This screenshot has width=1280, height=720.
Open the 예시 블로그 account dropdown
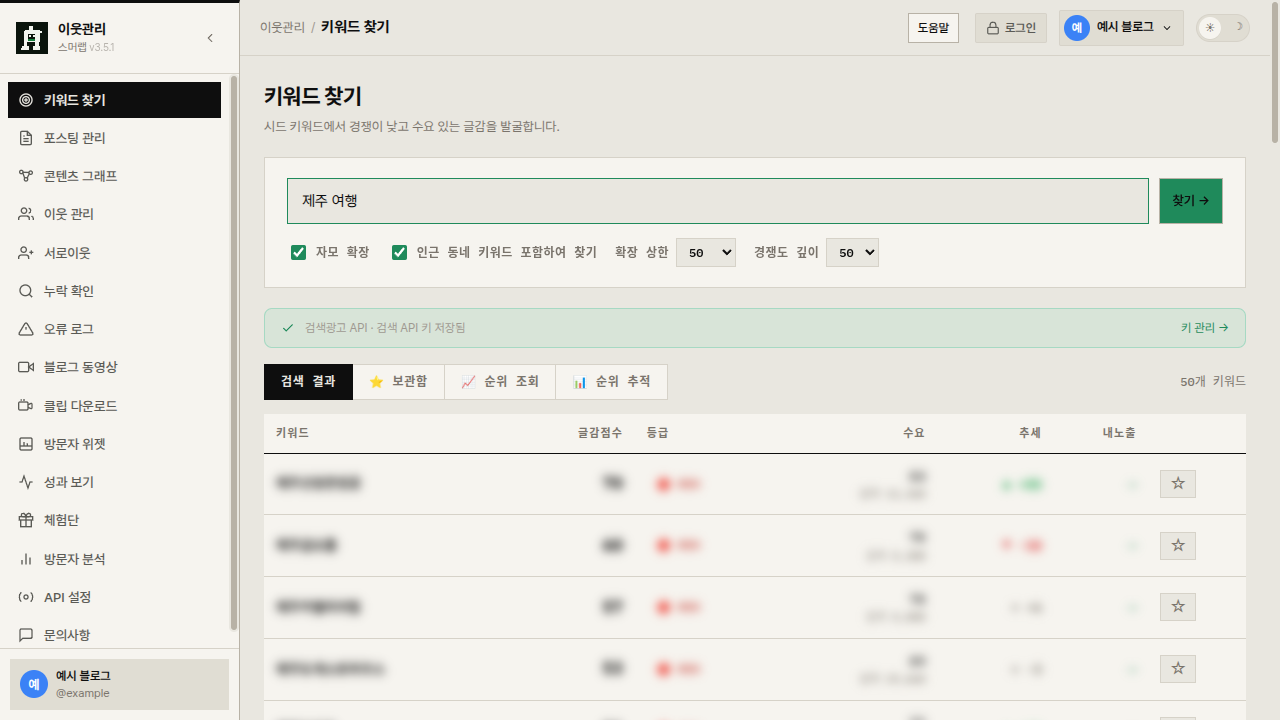point(1121,28)
